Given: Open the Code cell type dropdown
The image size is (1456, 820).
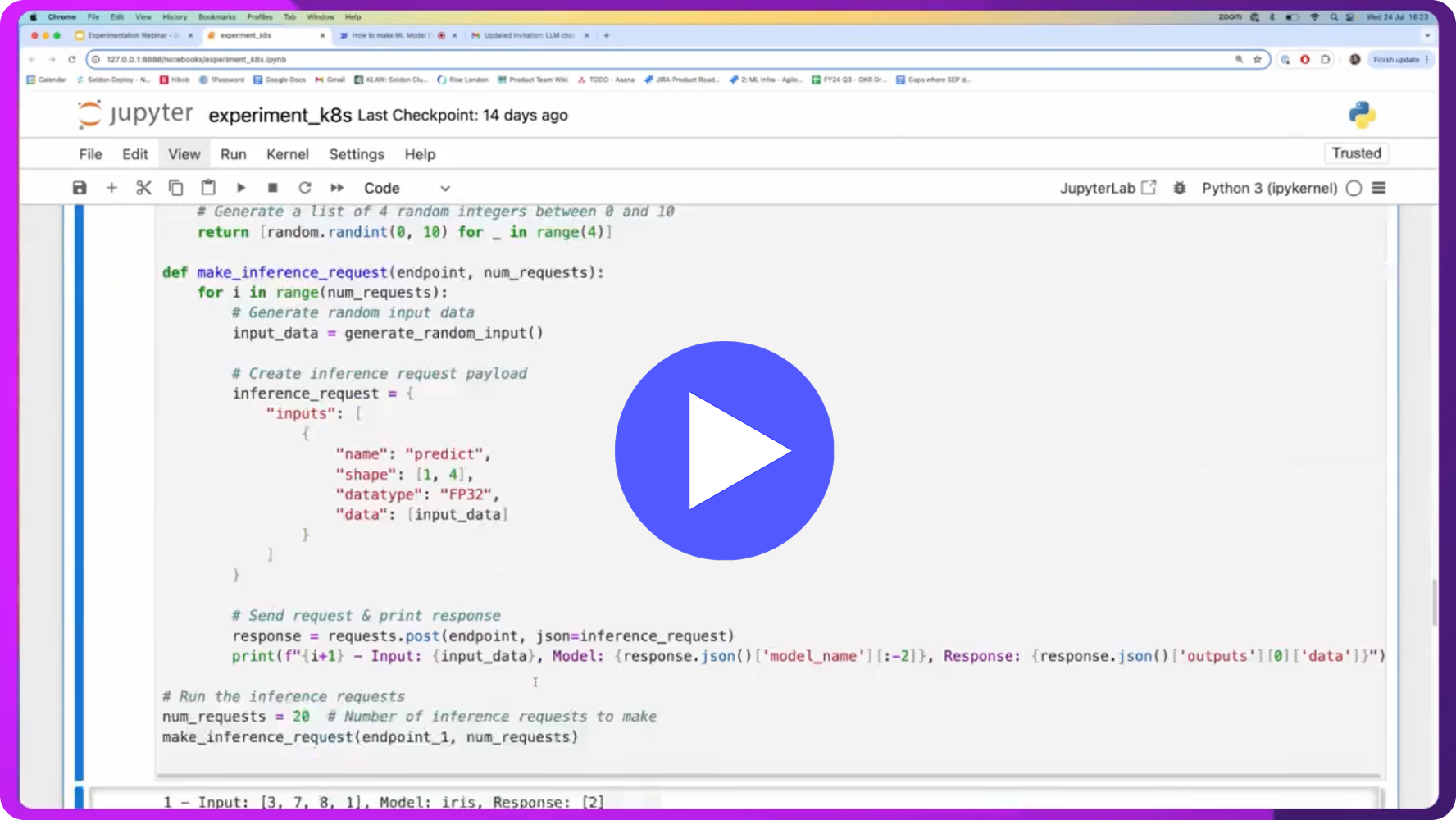Looking at the screenshot, I should pos(407,188).
